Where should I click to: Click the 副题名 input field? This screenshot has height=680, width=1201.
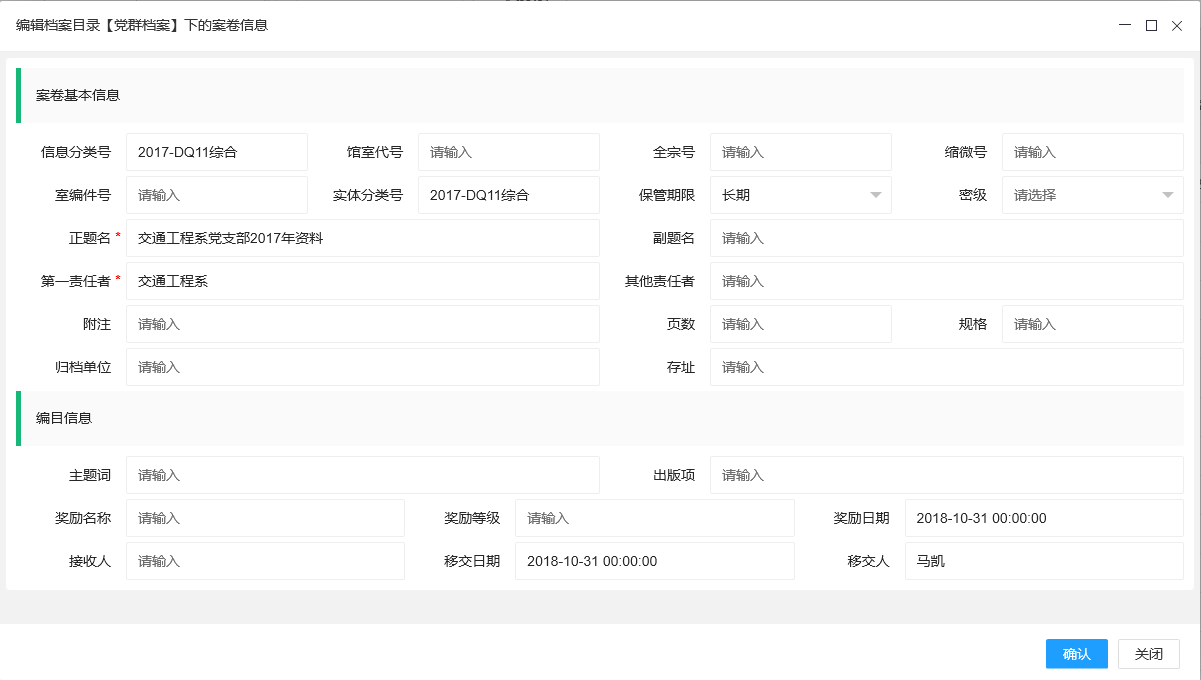pos(944,238)
